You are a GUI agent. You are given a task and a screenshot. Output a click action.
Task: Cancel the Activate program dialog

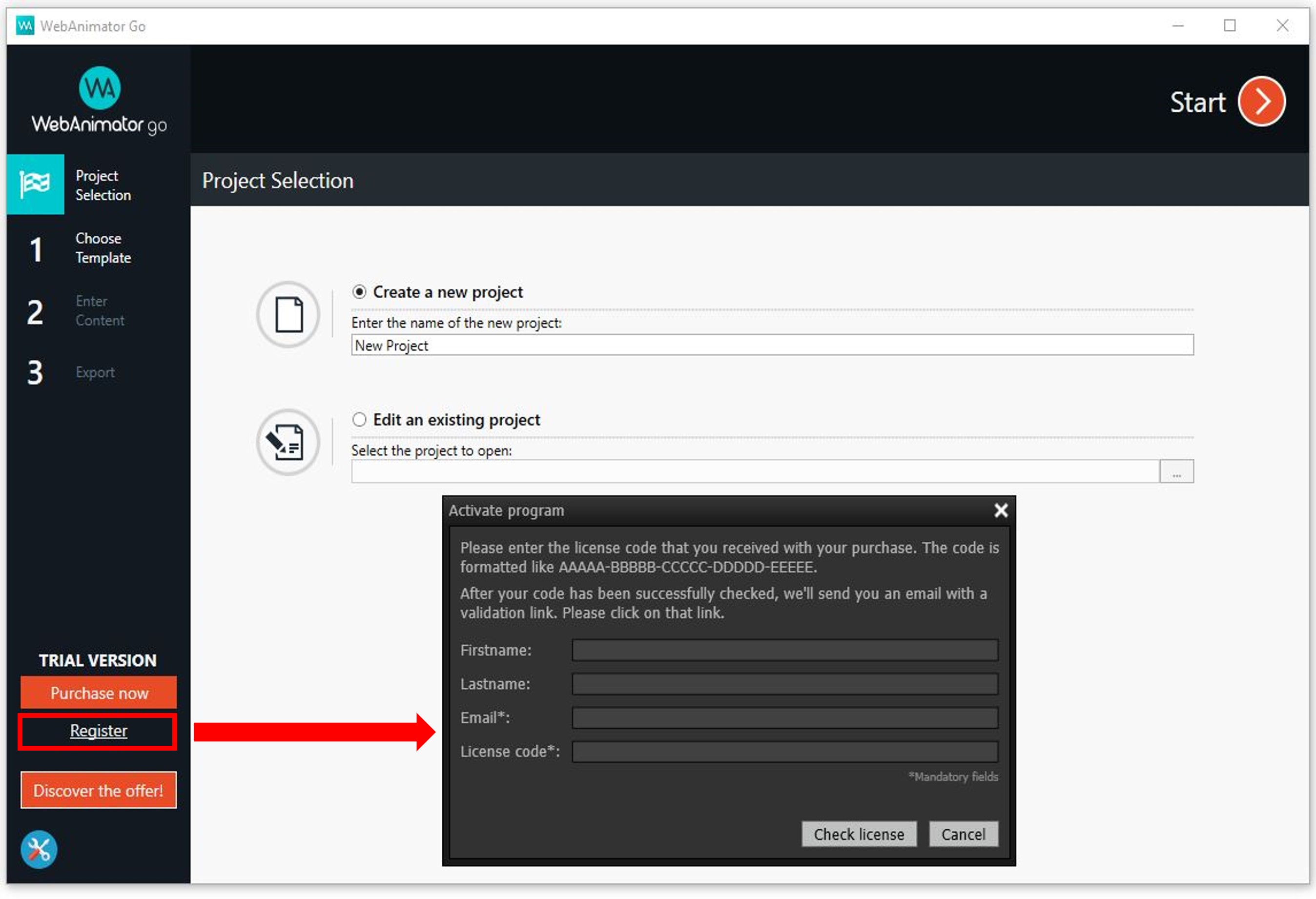point(963,835)
